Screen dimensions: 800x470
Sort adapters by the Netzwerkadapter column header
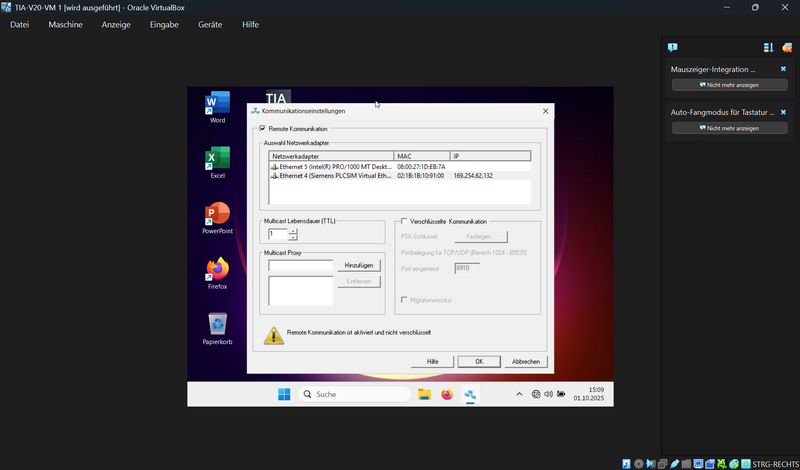330,156
